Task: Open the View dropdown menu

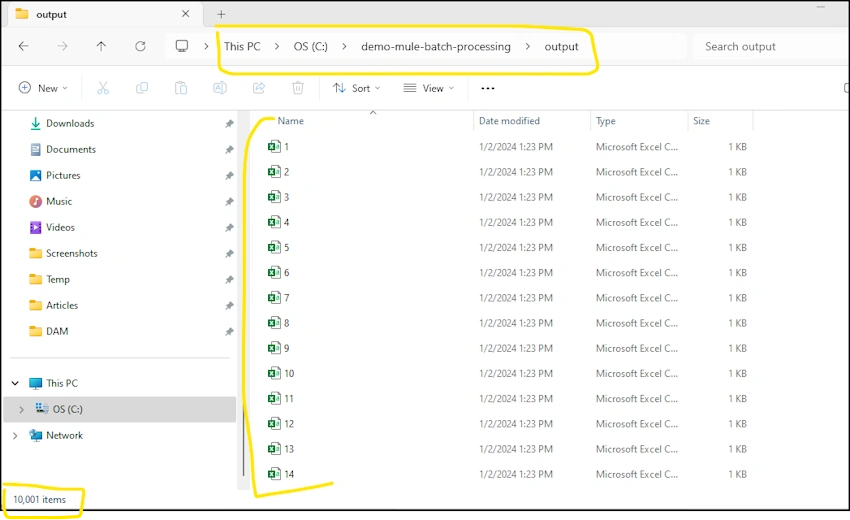Action: pyautogui.click(x=429, y=88)
